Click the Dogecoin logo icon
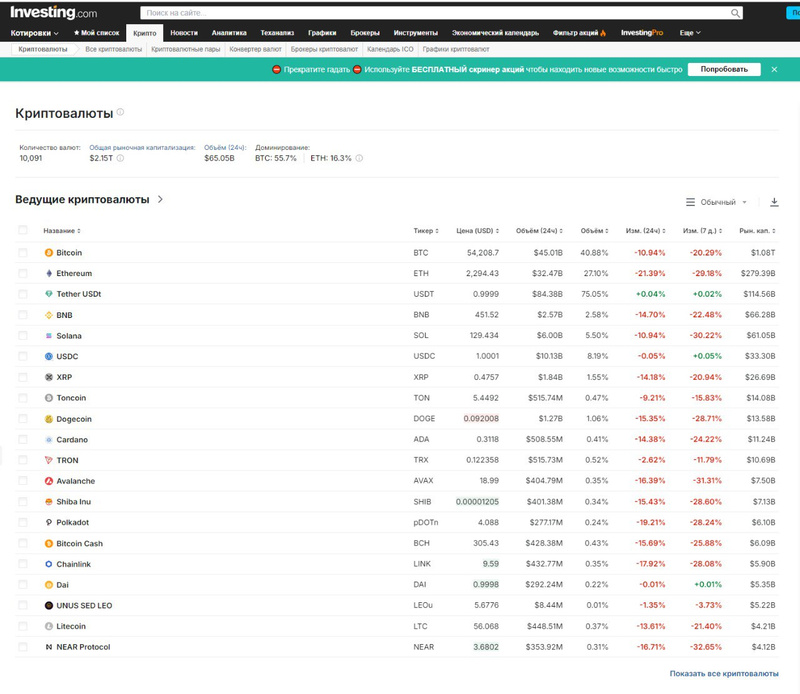Screen dimensions: 800x694 coord(48,418)
